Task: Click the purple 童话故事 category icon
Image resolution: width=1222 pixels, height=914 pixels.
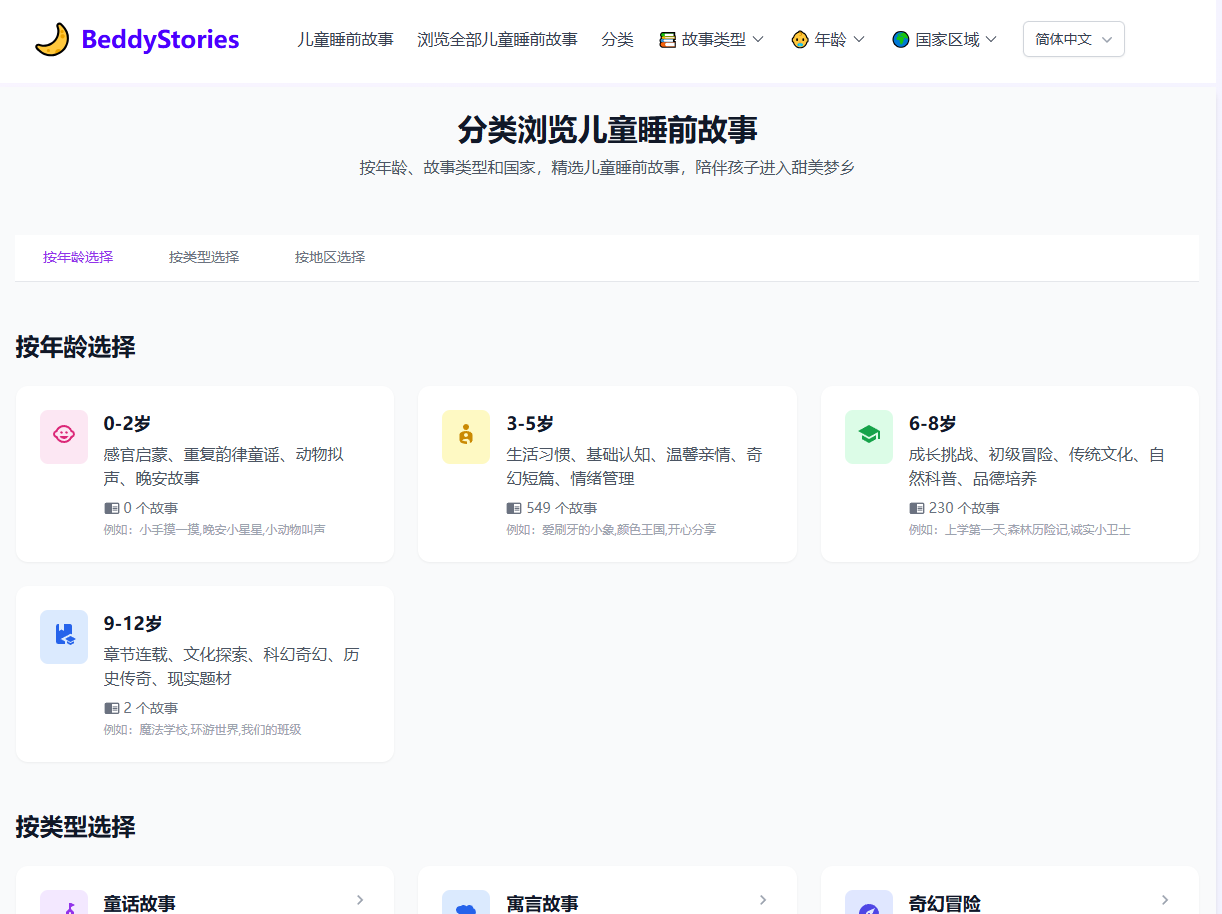Action: coord(64,906)
